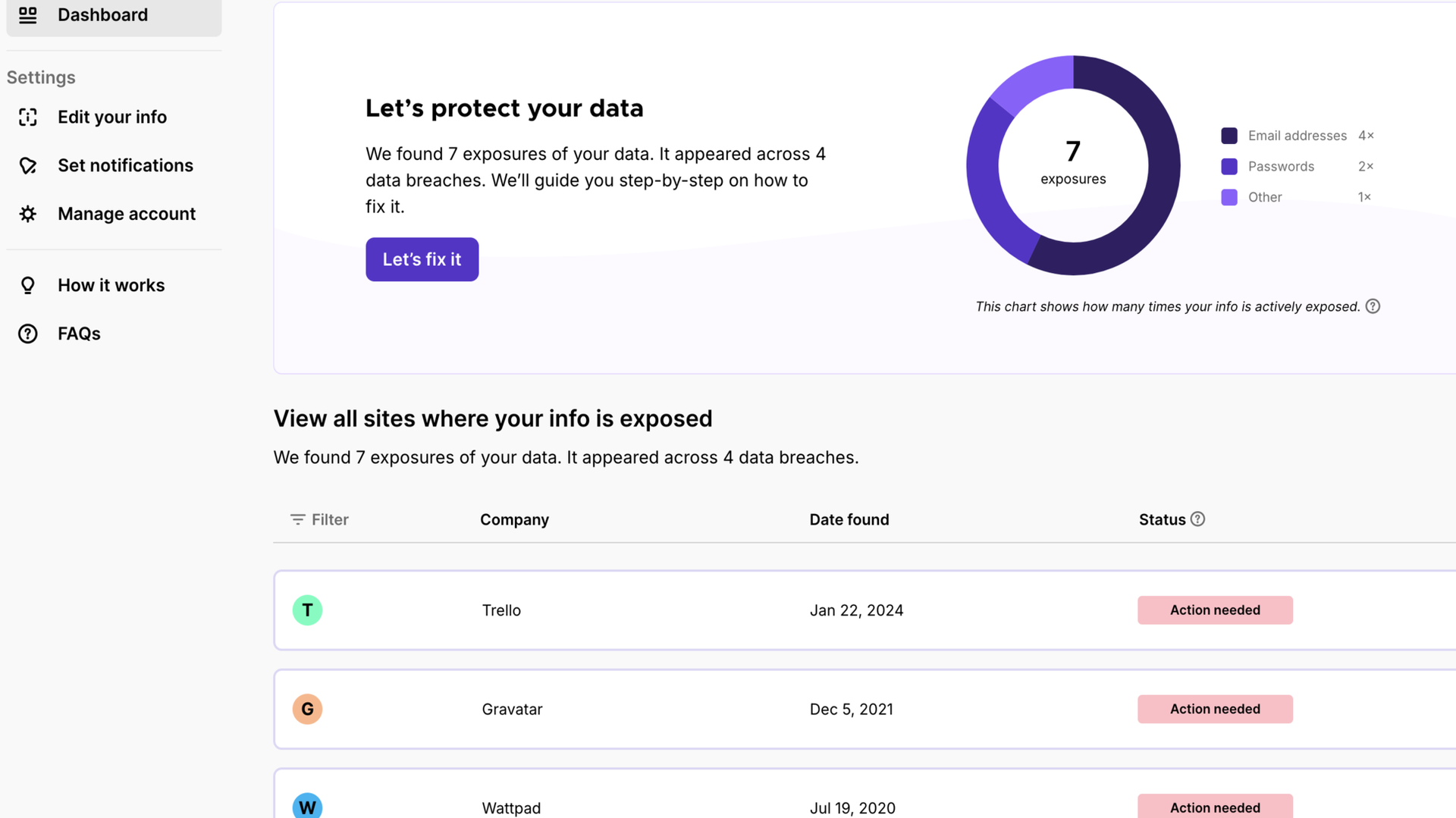The width and height of the screenshot is (1456, 818).
Task: Click the Email addresses legend swatch
Action: (1229, 136)
